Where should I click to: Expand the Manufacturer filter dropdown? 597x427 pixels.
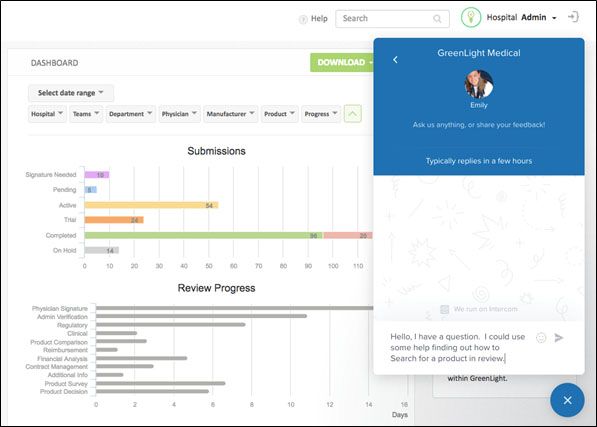click(230, 114)
